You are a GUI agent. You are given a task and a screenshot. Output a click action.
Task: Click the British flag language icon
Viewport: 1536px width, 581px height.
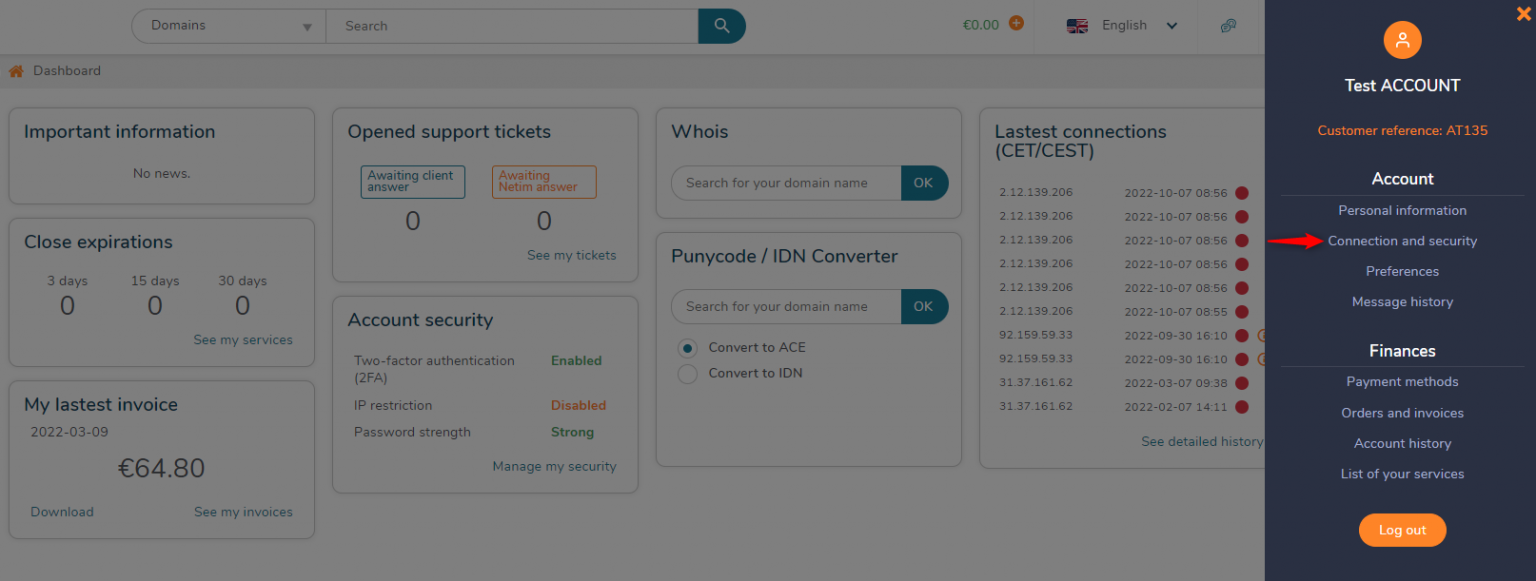pyautogui.click(x=1077, y=26)
